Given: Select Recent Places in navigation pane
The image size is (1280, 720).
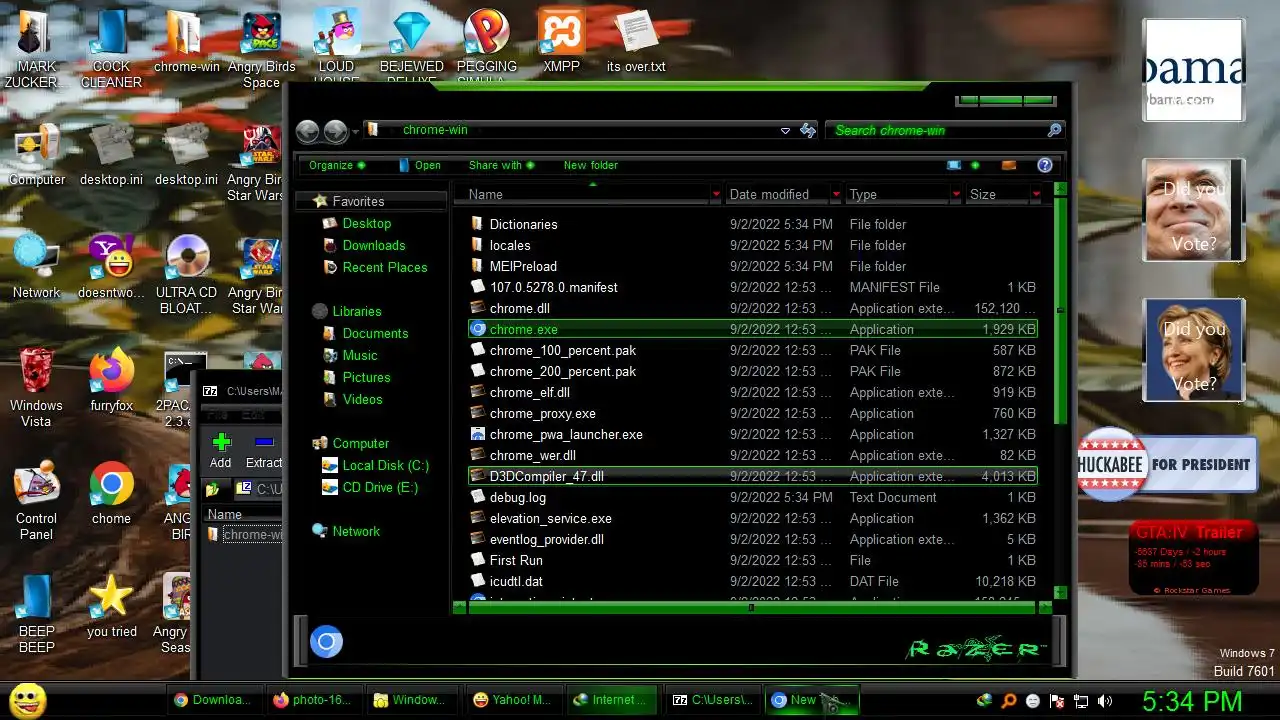Looking at the screenshot, I should click(x=384, y=267).
